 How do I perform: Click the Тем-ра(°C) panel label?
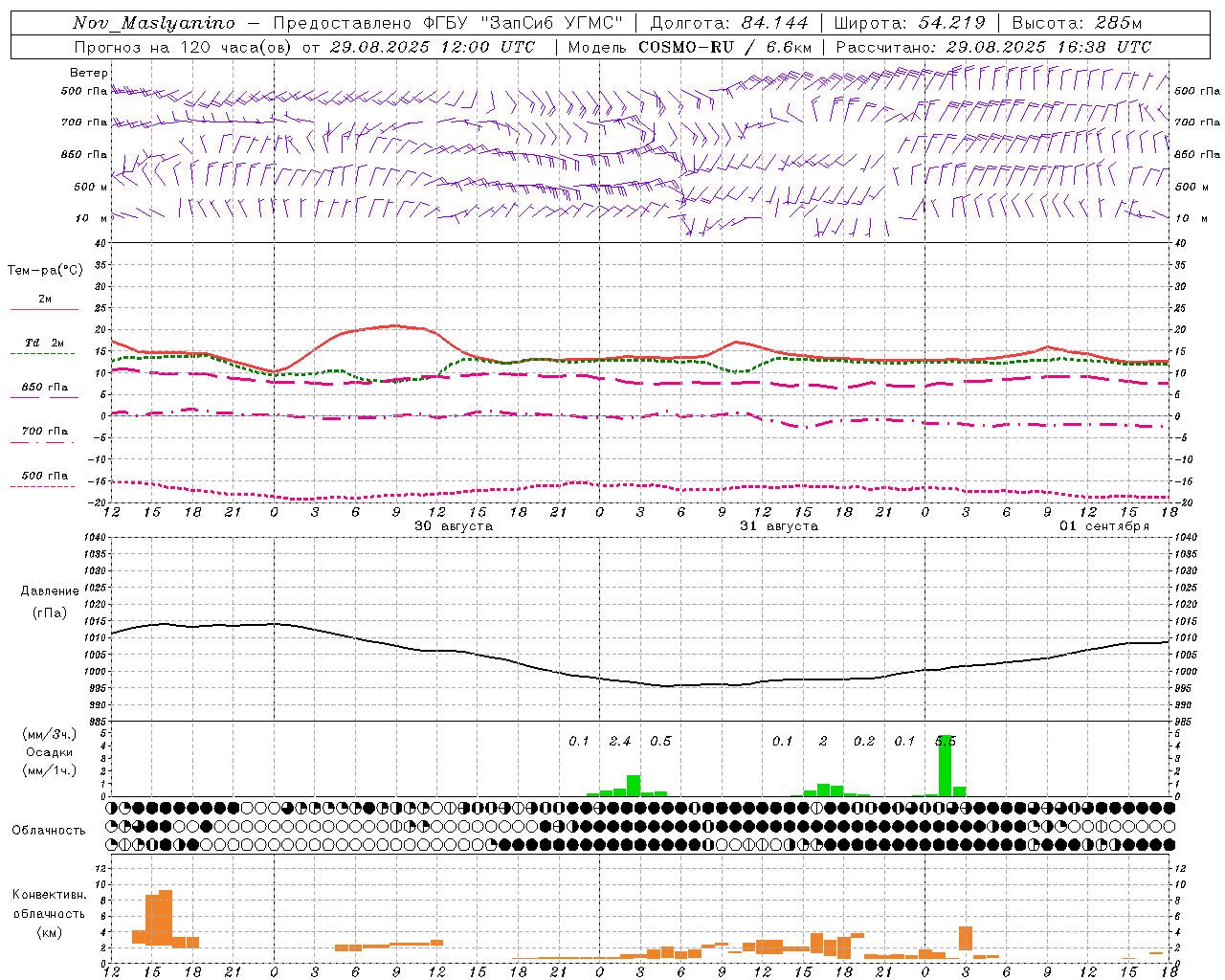(x=45, y=271)
